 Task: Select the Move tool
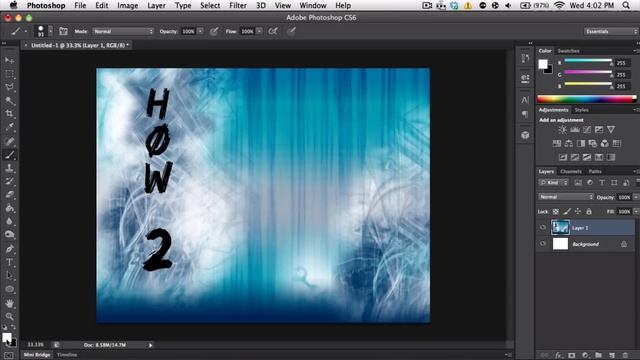coord(9,60)
